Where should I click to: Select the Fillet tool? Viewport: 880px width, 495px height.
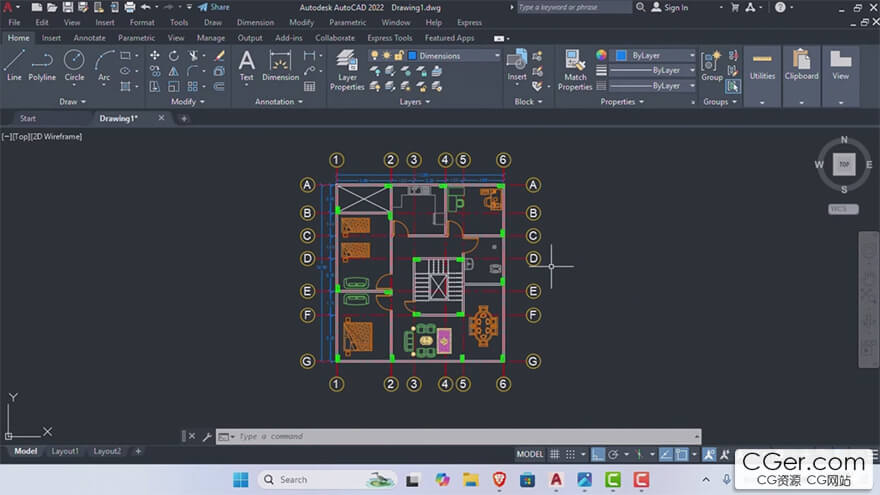click(193, 71)
